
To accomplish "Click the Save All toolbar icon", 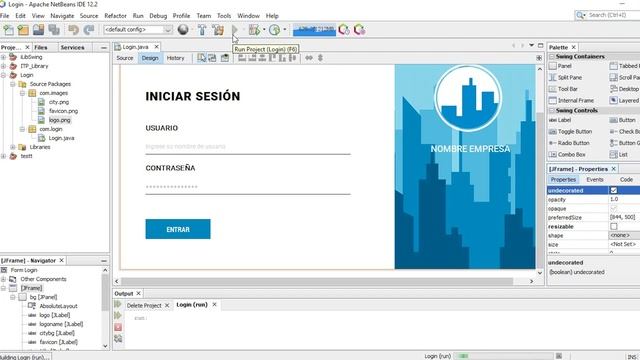I will click(x=54, y=30).
